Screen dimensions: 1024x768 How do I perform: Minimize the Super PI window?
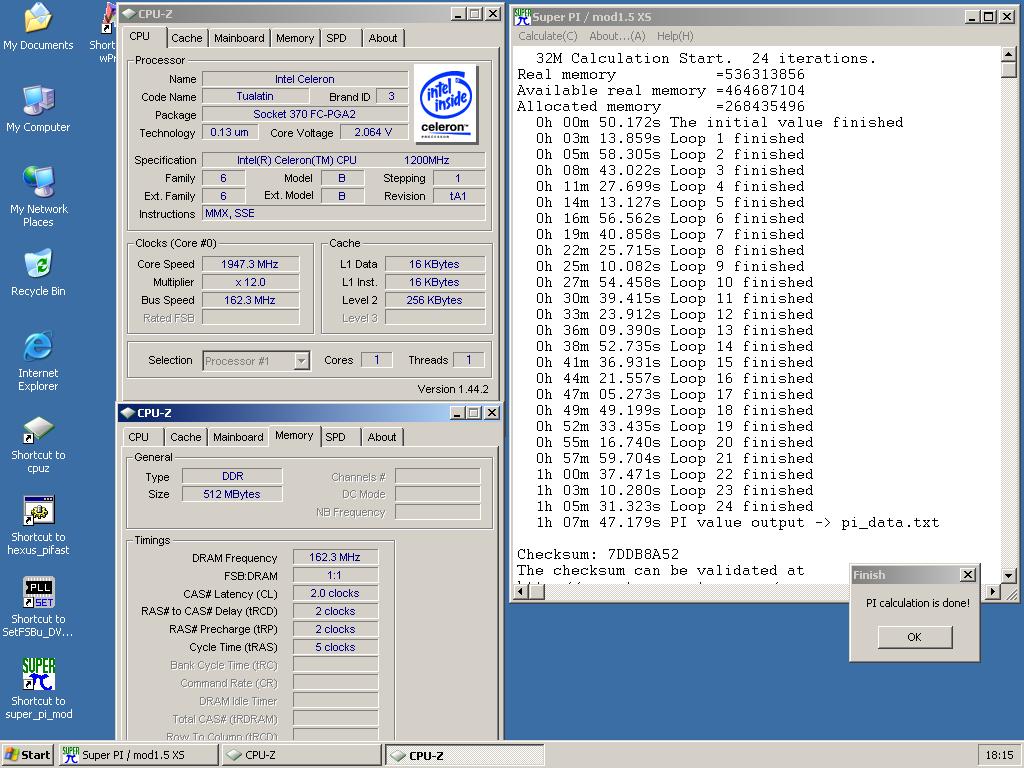click(973, 16)
